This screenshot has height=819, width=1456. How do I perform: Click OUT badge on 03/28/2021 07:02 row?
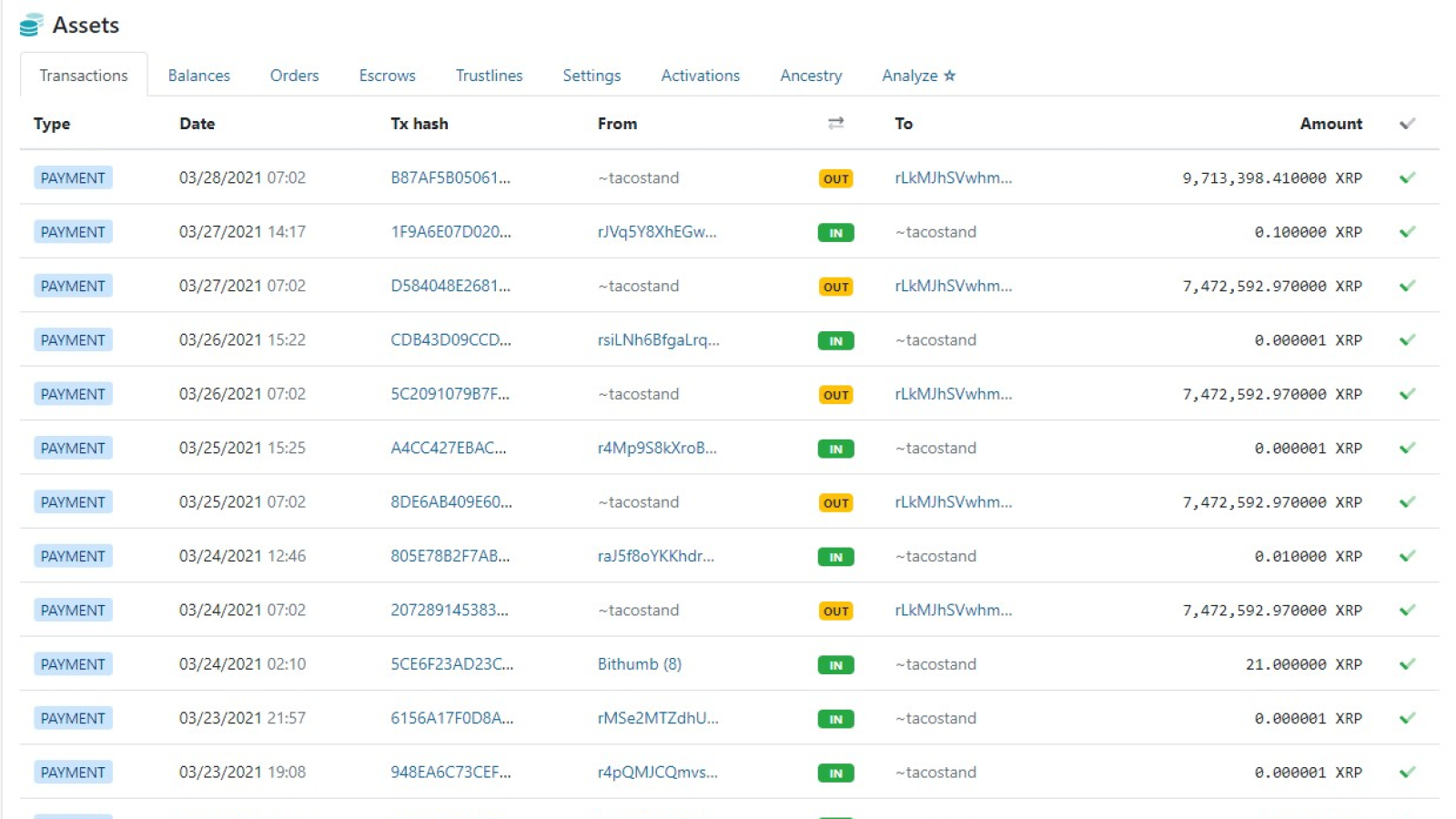pos(835,178)
